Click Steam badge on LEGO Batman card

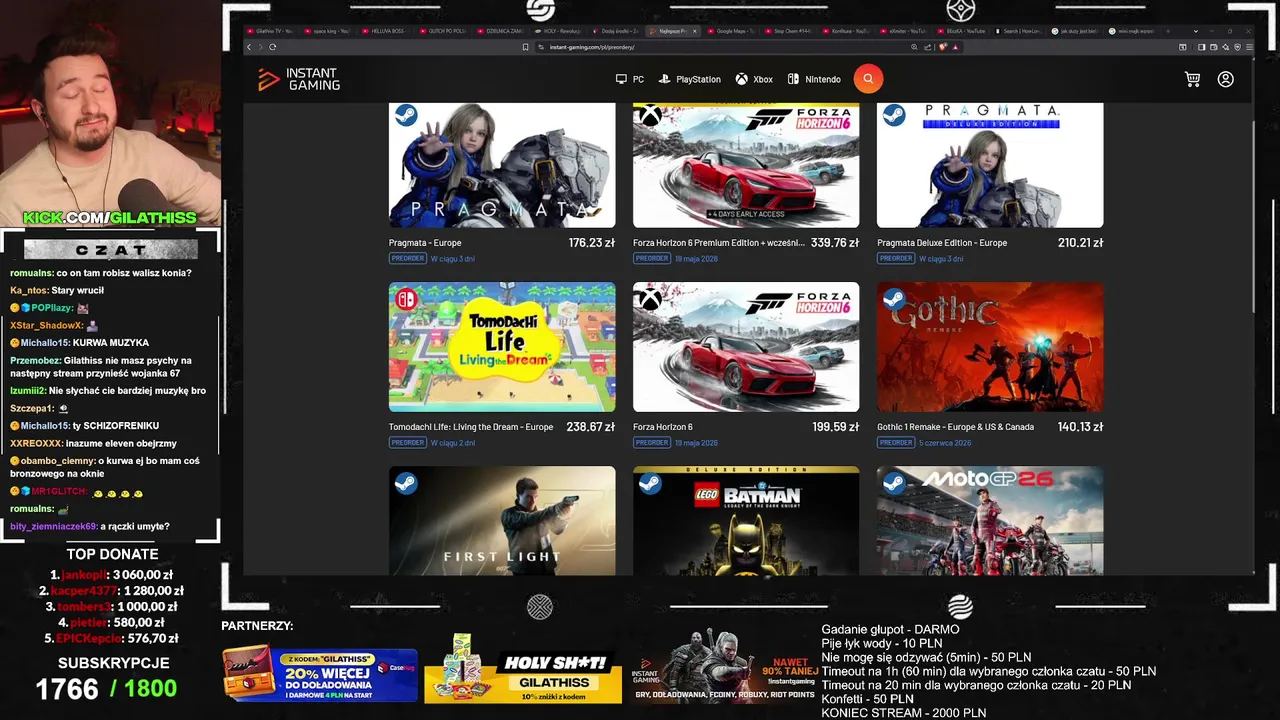pos(650,483)
